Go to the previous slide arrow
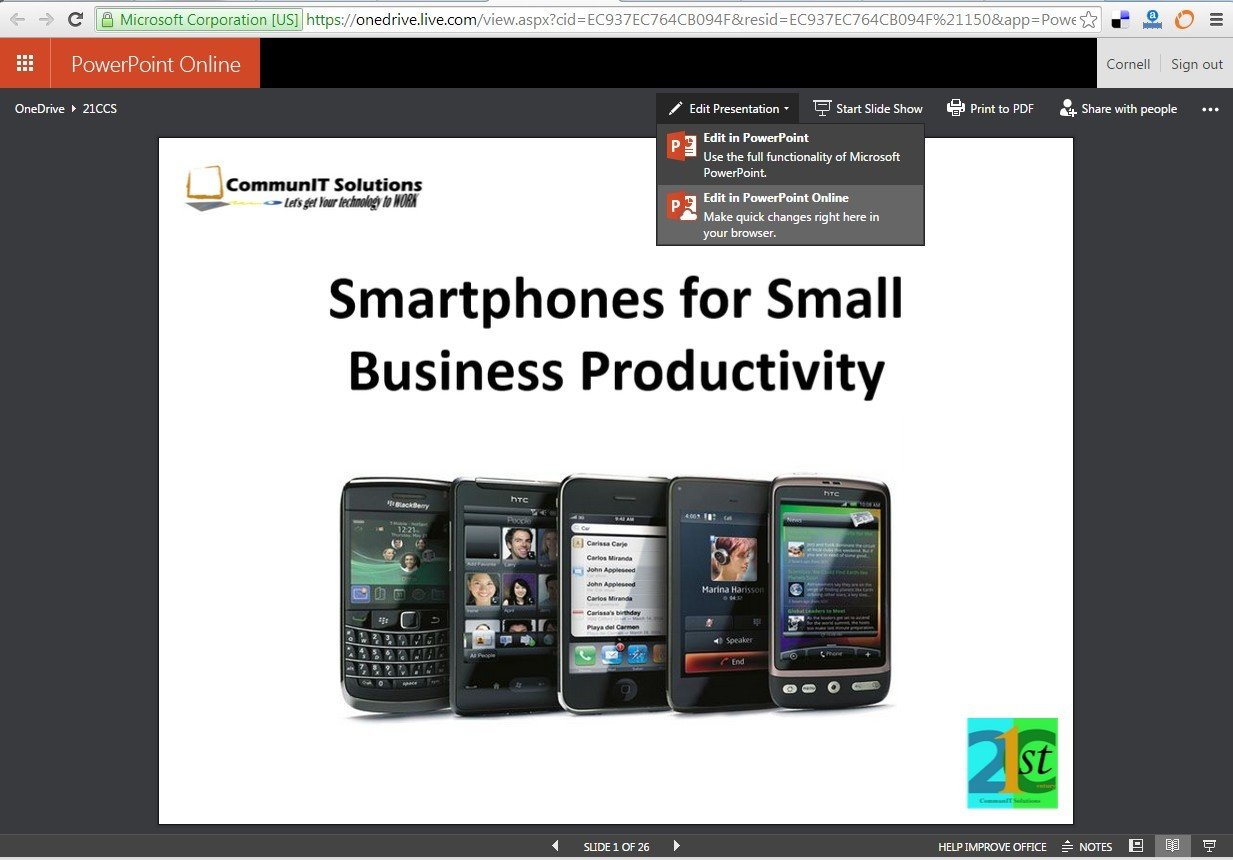Viewport: 1233px width, 860px height. [x=556, y=846]
